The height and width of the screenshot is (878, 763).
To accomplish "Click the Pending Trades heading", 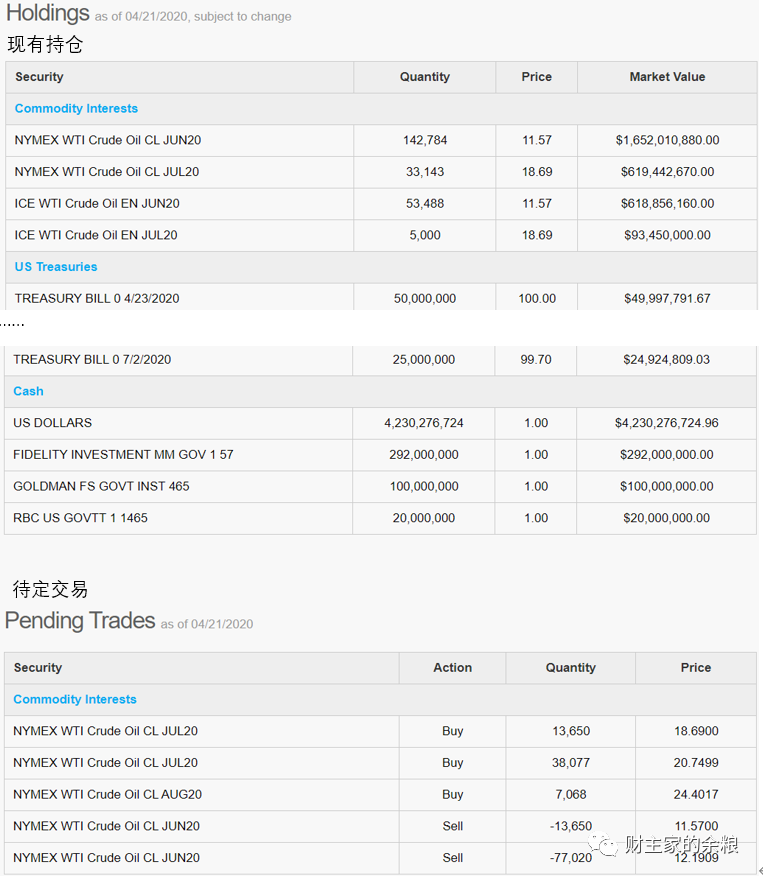I will (x=80, y=621).
